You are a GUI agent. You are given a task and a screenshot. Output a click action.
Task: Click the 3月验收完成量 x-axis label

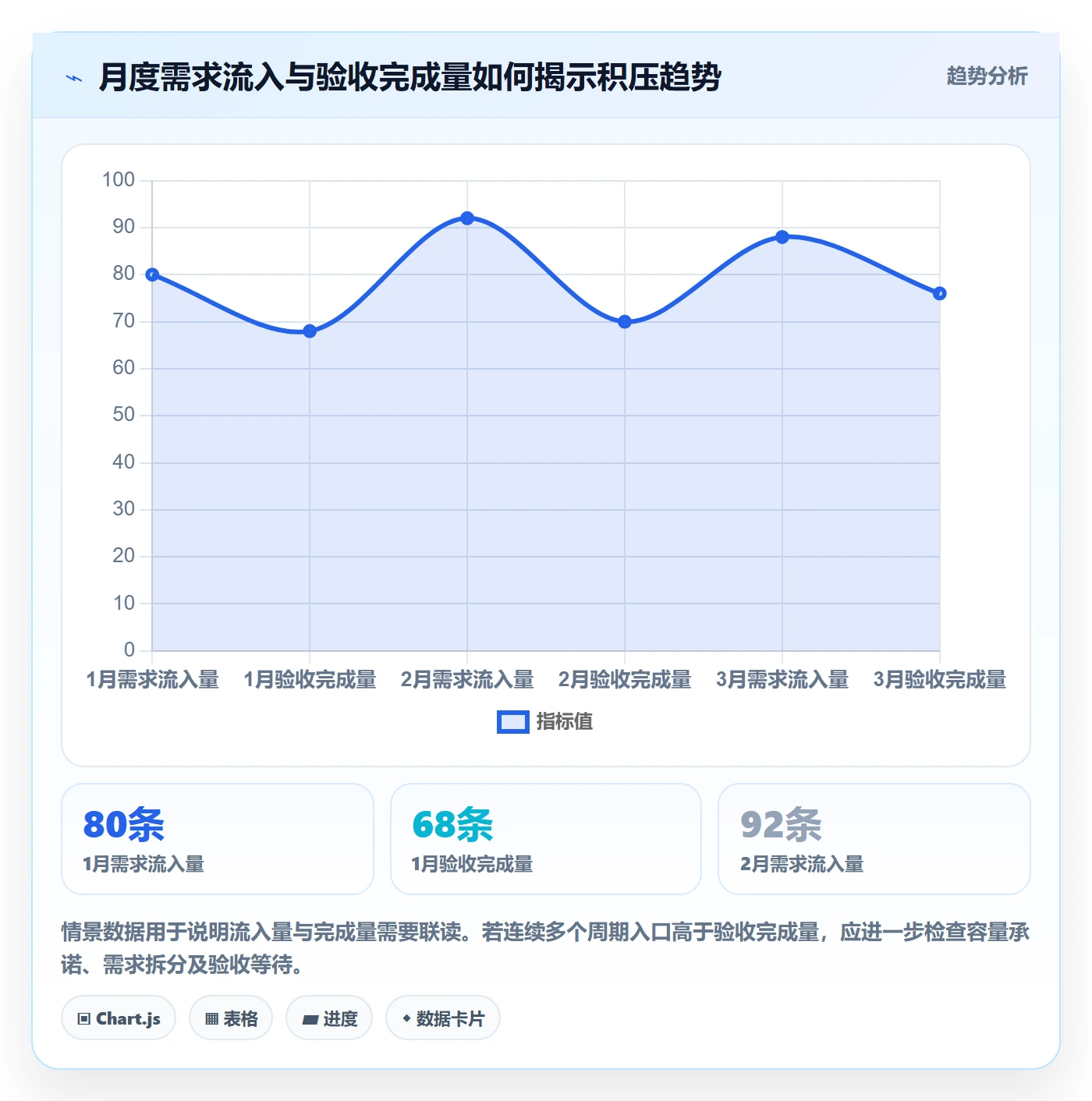(x=940, y=680)
